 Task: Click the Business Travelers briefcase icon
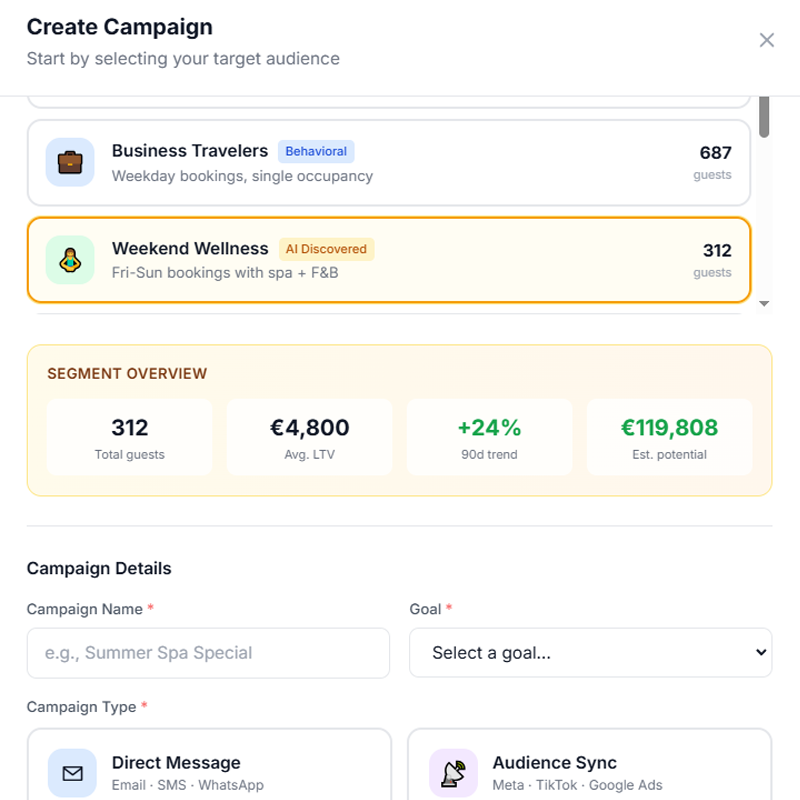click(x=70, y=162)
